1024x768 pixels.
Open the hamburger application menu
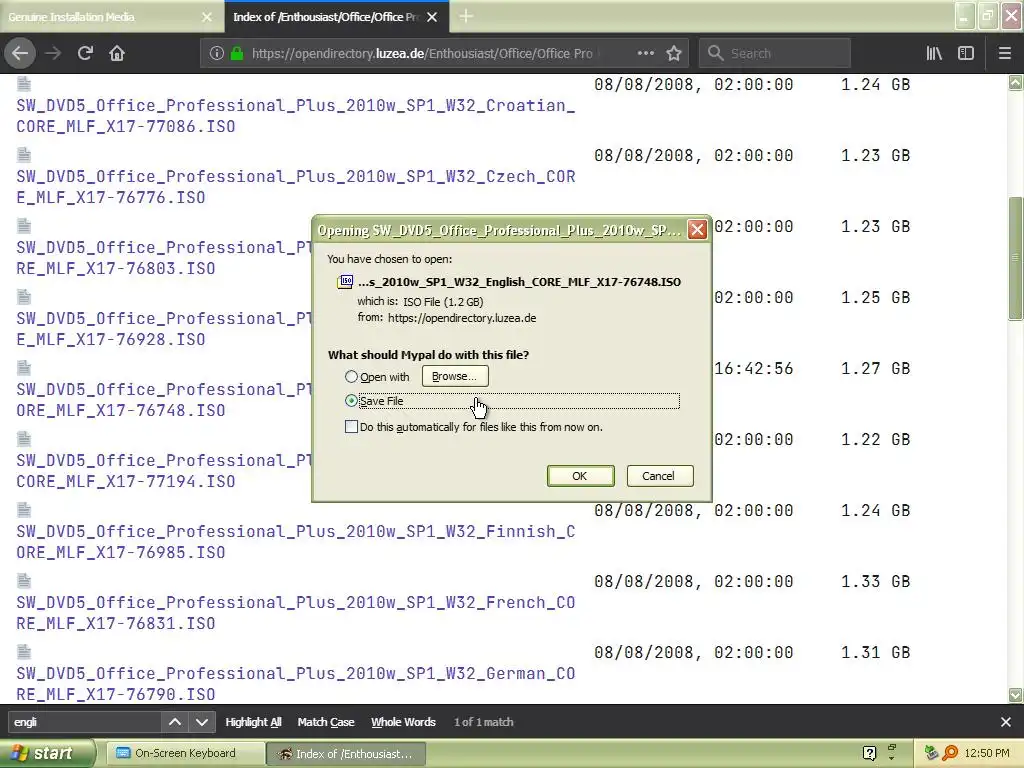(x=1004, y=54)
